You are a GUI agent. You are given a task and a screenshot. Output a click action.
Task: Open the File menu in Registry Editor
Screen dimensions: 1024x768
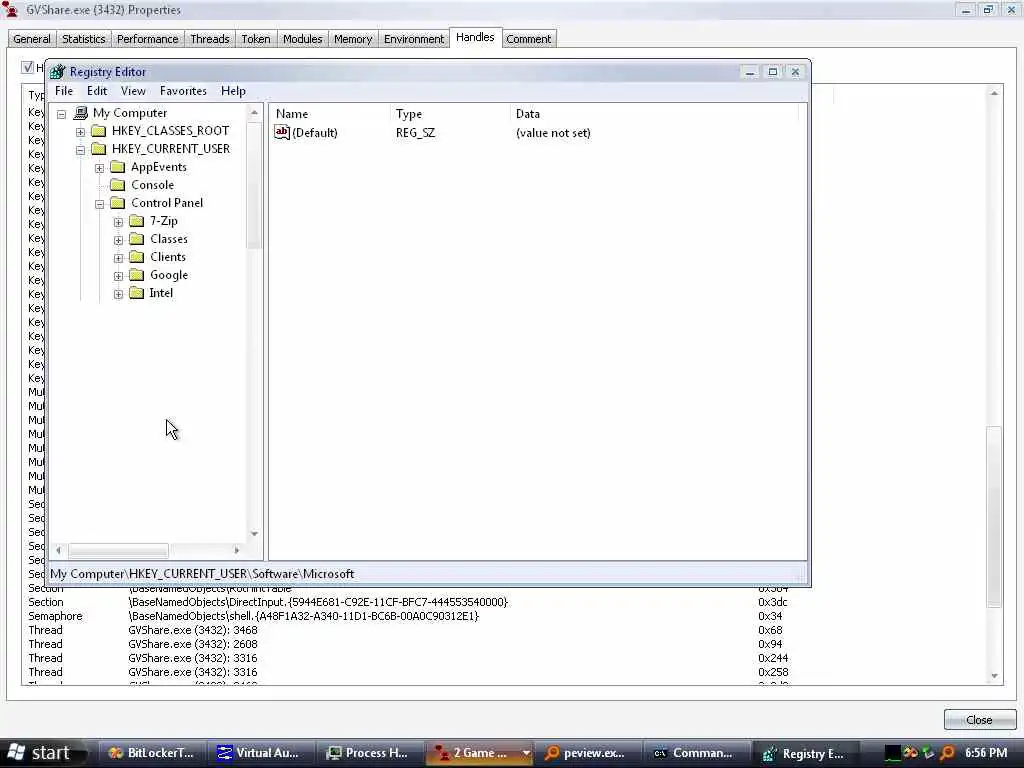coord(64,91)
